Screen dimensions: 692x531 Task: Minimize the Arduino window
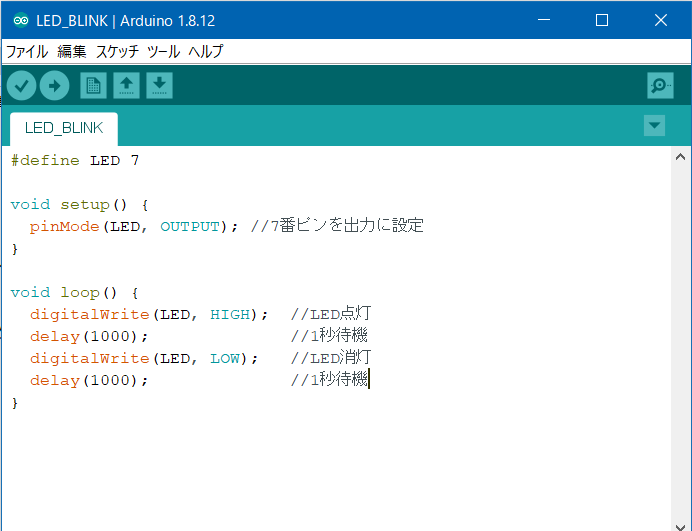(x=544, y=20)
